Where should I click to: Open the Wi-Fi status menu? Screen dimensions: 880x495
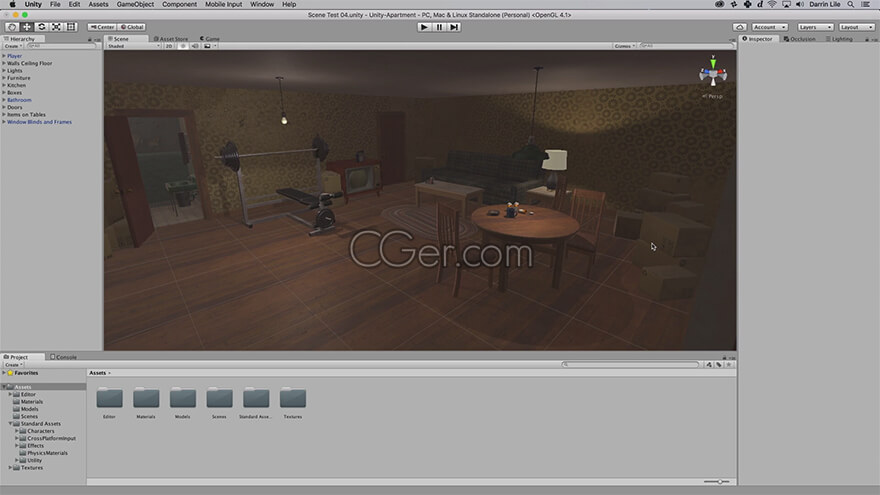click(x=772, y=4)
